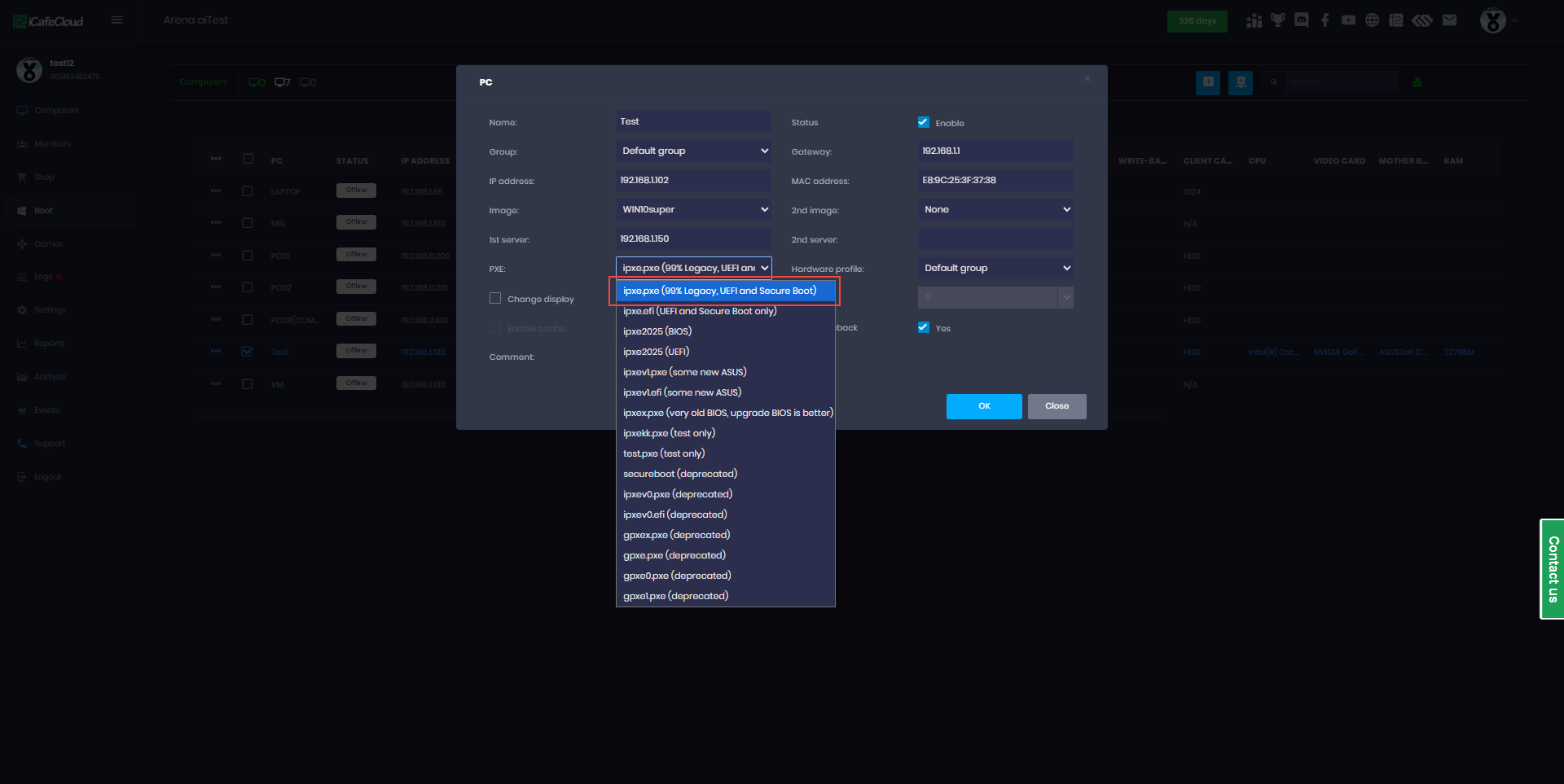Select ipxe2025 (BIOS) from PXE list
This screenshot has width=1564, height=784.
coord(657,331)
